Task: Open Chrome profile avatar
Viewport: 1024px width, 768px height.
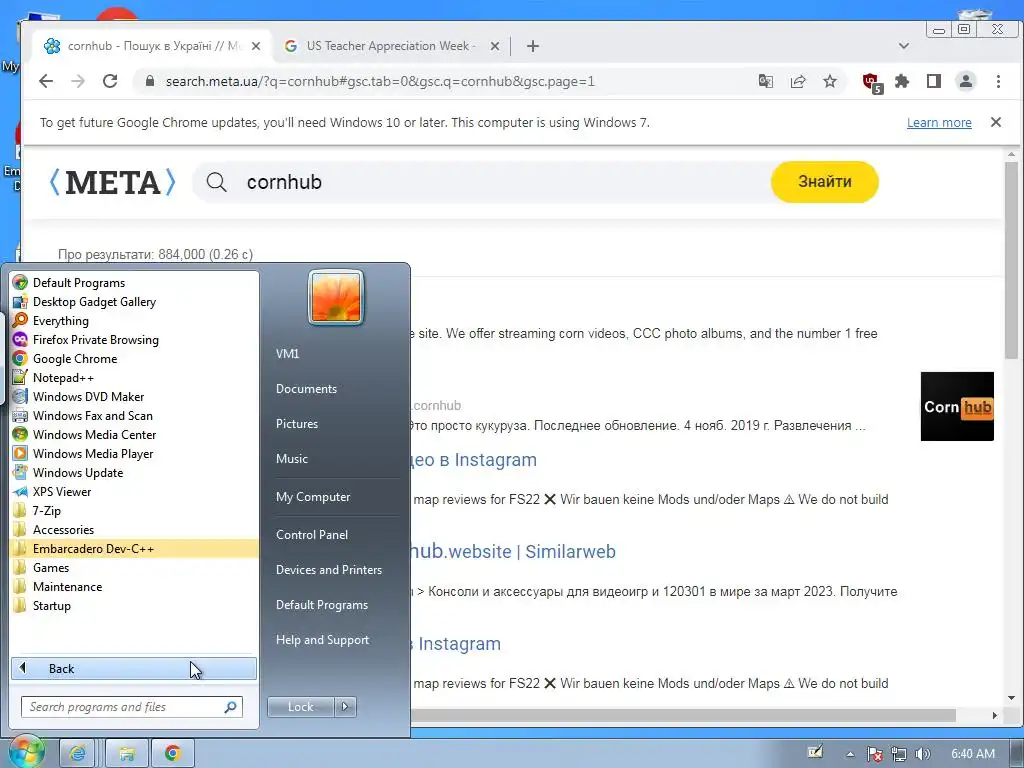Action: coord(966,81)
